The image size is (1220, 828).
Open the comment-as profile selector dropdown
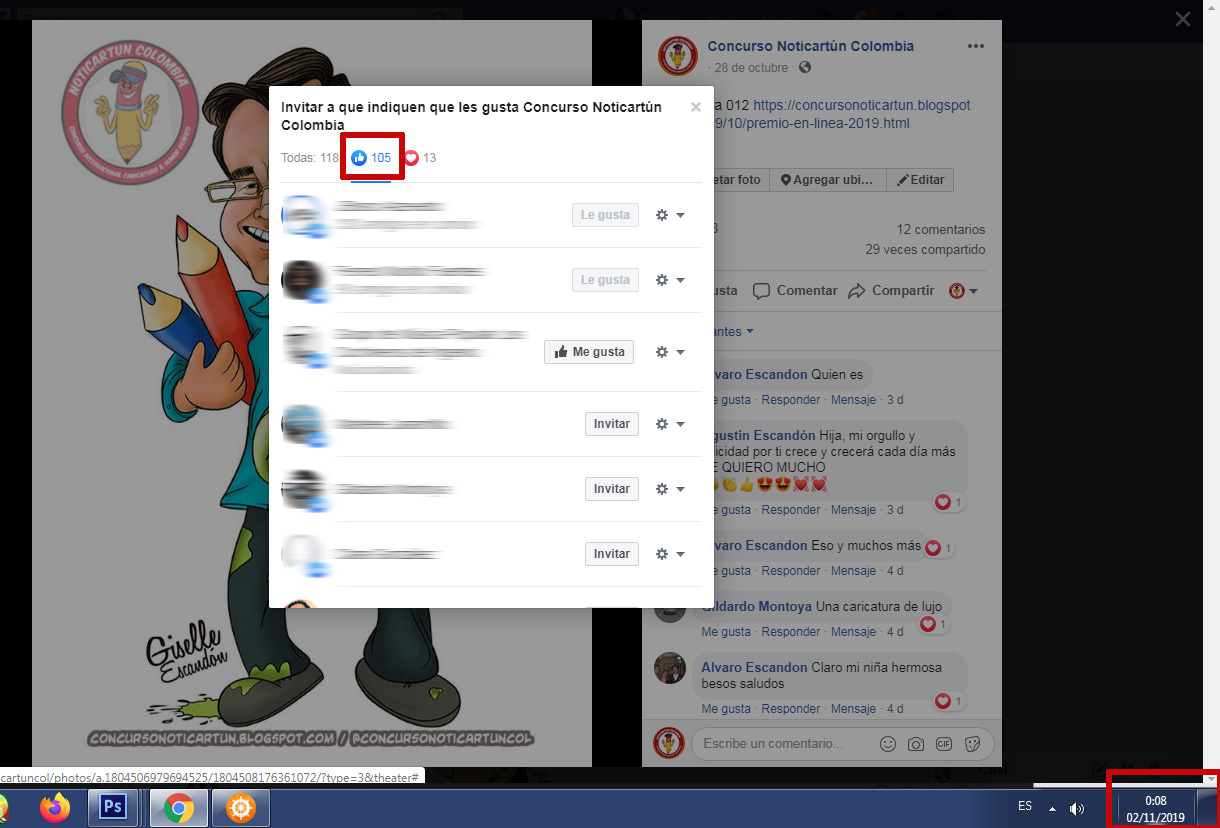pos(963,291)
